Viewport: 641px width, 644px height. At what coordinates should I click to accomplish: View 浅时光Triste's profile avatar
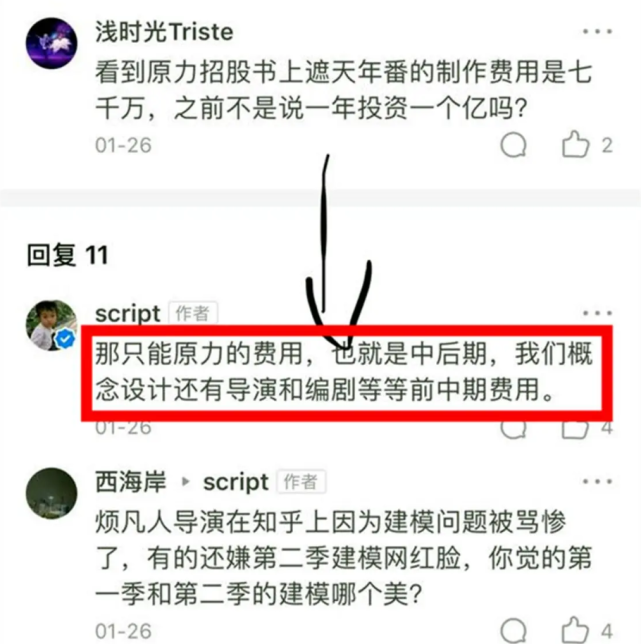tap(51, 43)
